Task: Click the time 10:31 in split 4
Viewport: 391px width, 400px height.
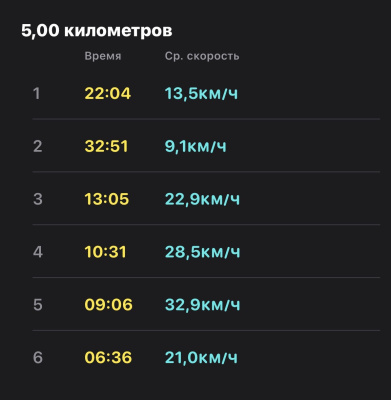Action: [x=106, y=252]
